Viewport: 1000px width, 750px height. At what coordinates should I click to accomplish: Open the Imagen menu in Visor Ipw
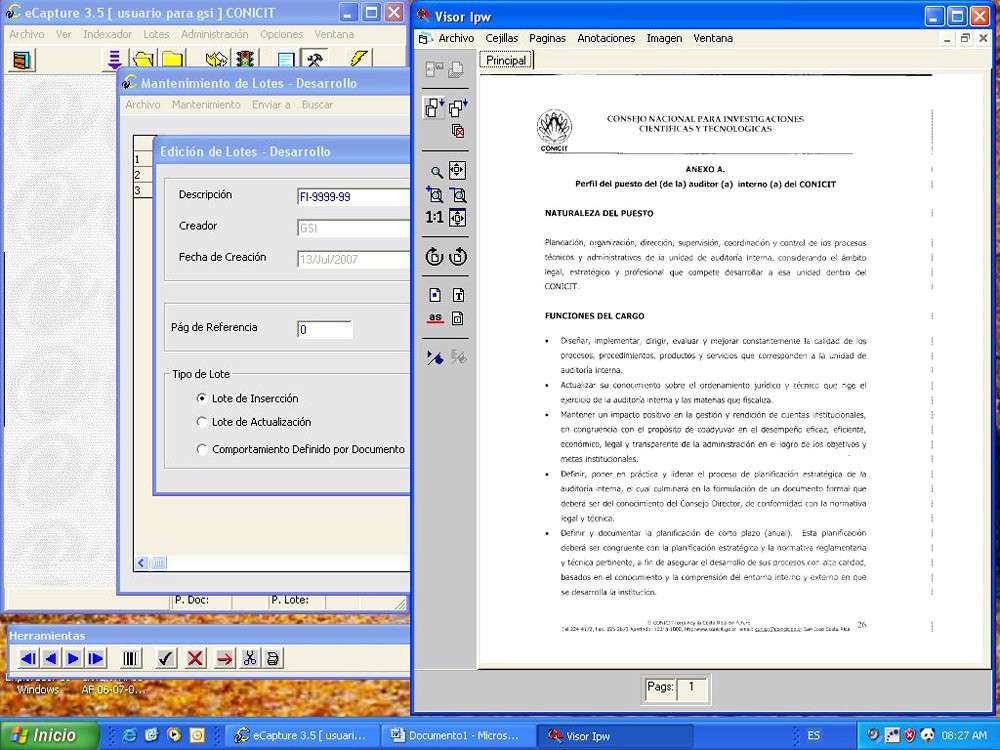(x=664, y=38)
